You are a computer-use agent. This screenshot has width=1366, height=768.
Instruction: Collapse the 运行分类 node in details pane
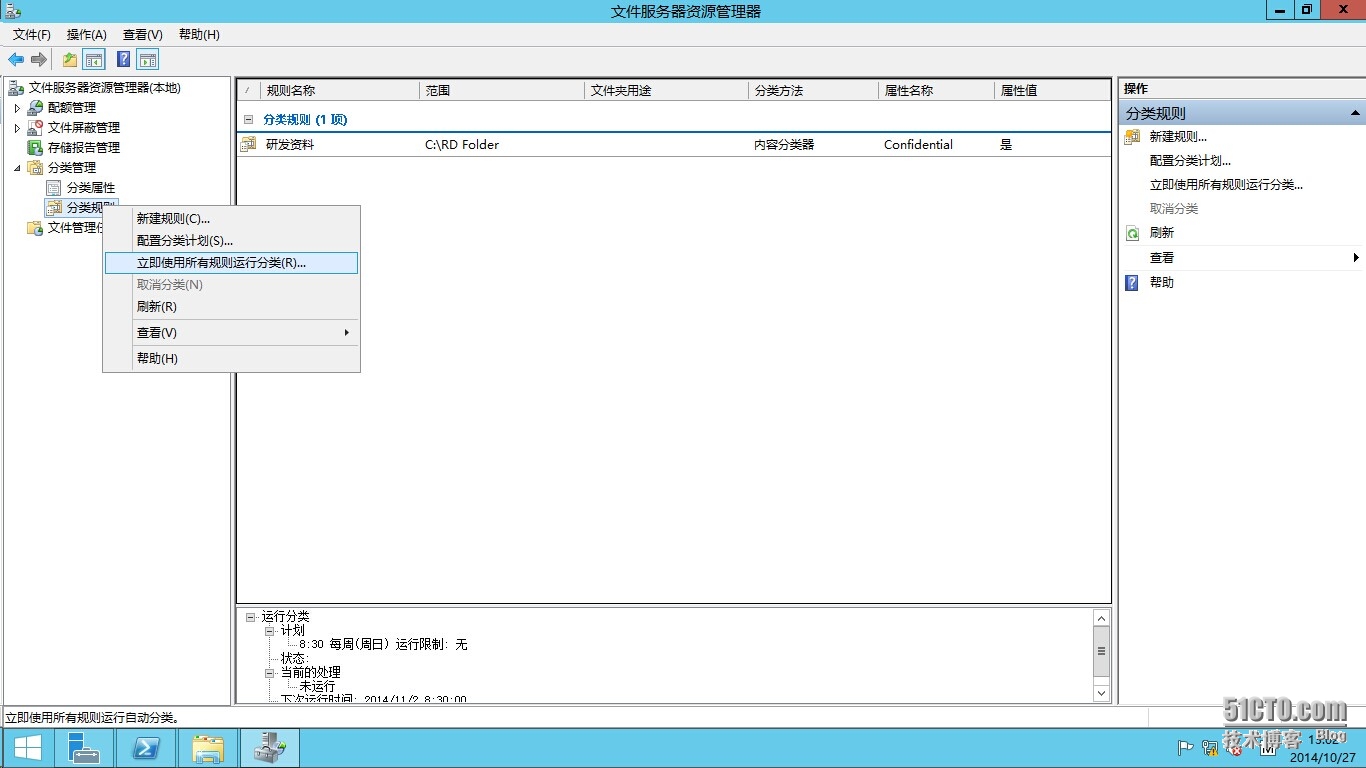pos(251,617)
